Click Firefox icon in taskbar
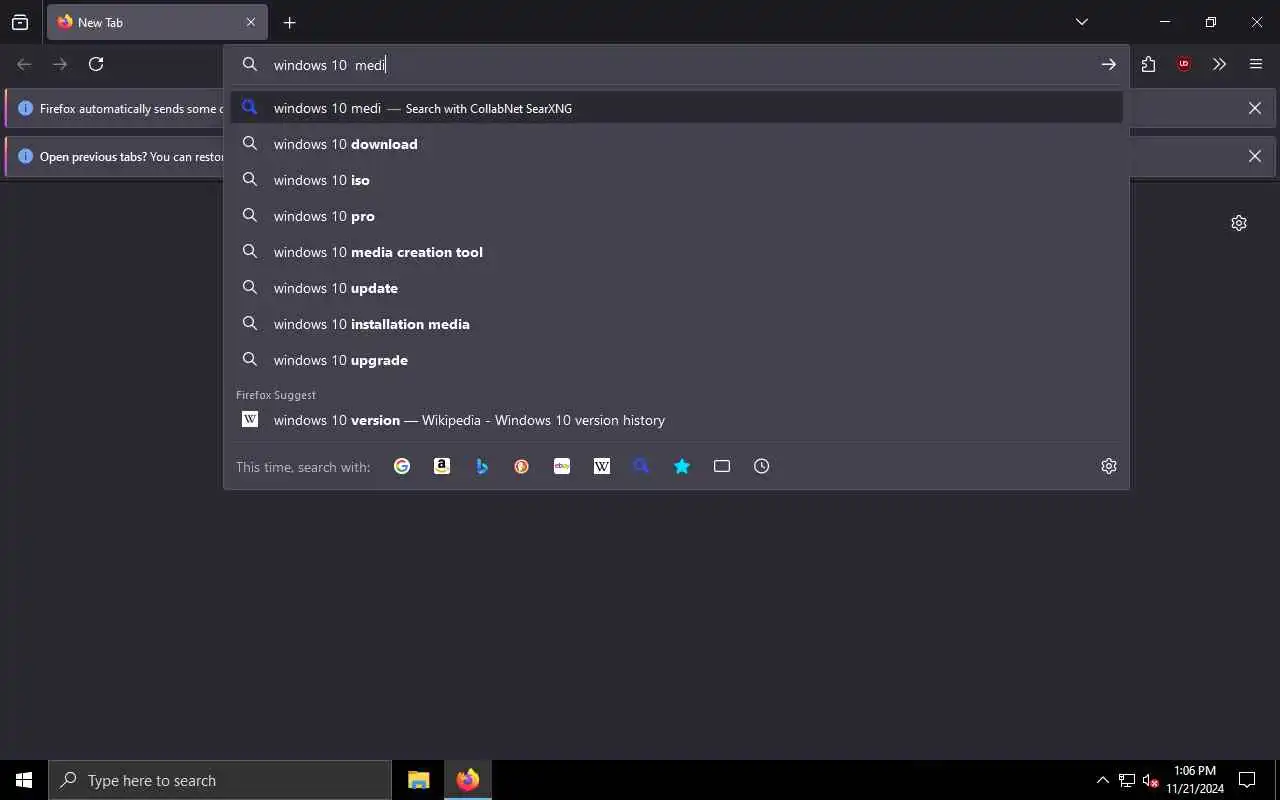The image size is (1280, 800). click(467, 780)
